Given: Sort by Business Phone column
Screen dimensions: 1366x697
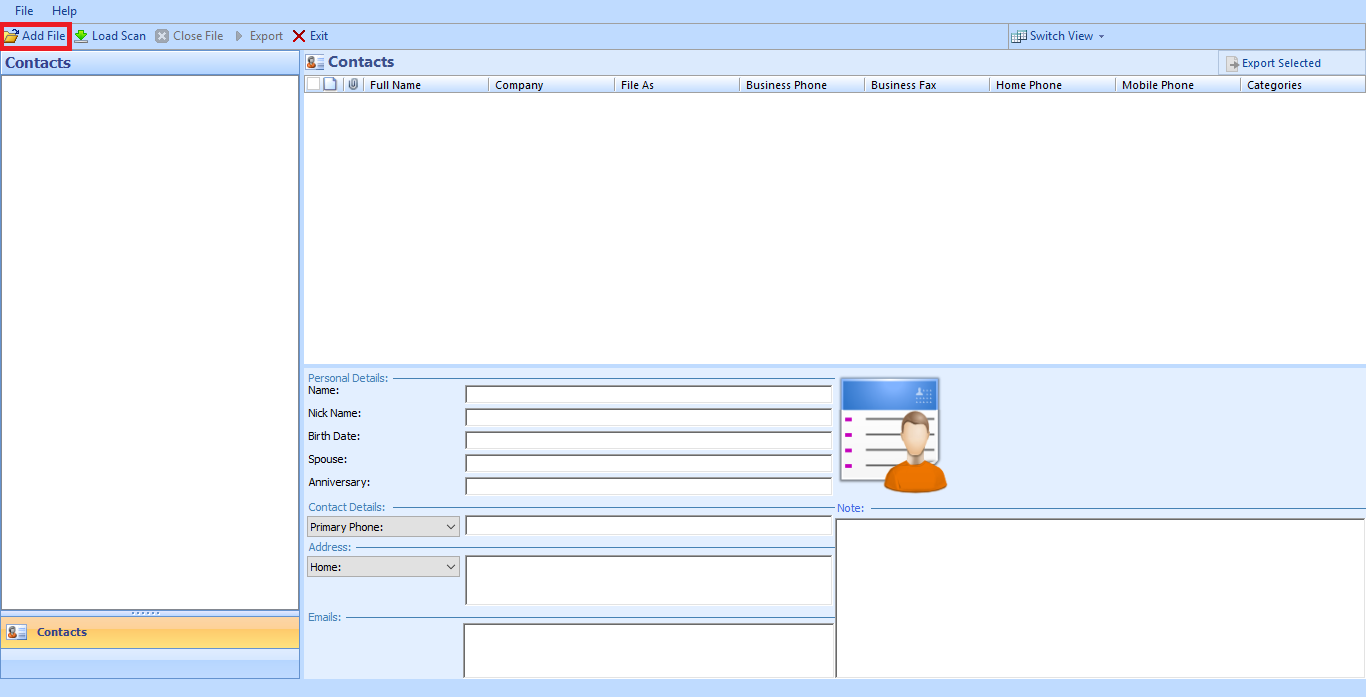Looking at the screenshot, I should (x=802, y=85).
